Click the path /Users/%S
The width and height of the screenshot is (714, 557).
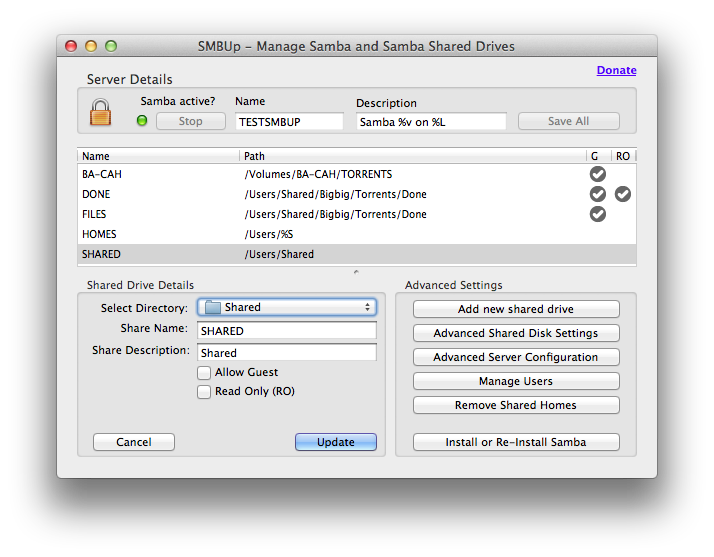click(269, 235)
